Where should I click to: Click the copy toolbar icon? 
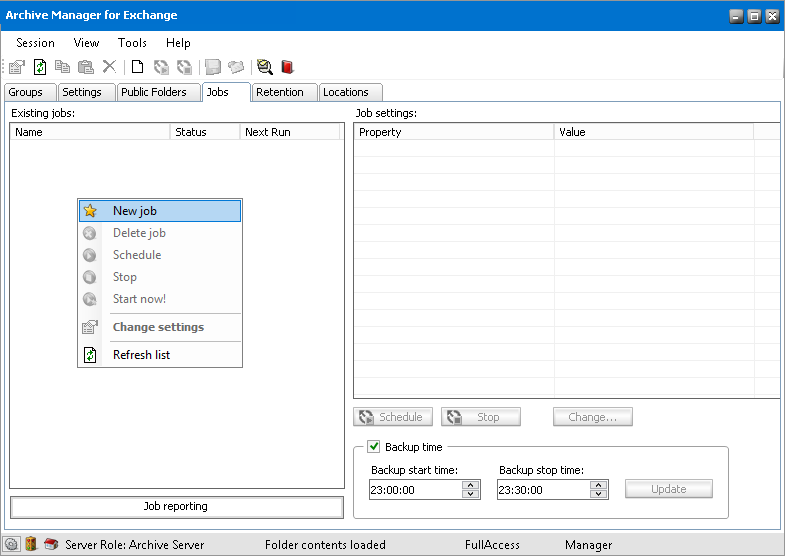63,67
